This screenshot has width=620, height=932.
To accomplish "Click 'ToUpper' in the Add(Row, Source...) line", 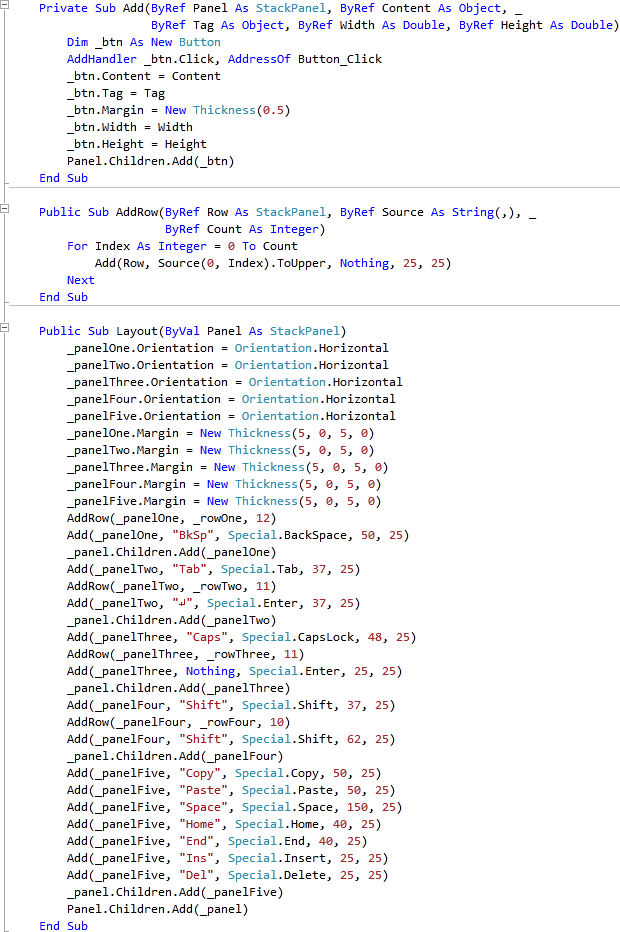I will [x=302, y=263].
